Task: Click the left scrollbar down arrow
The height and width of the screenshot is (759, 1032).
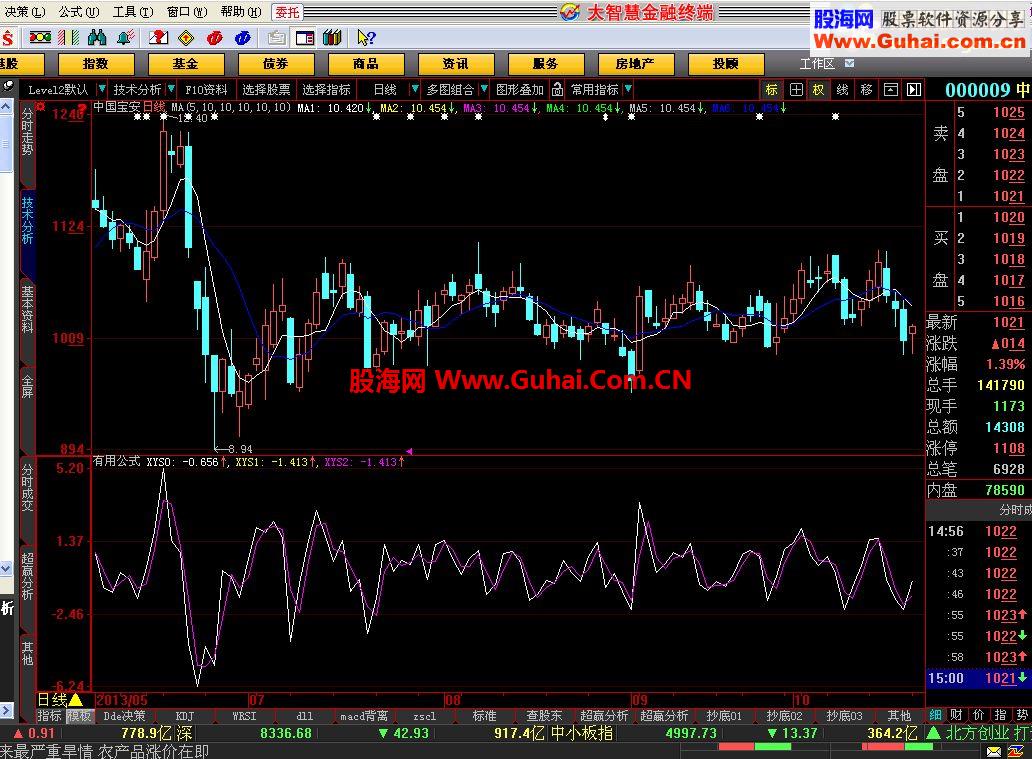Action: (6, 568)
